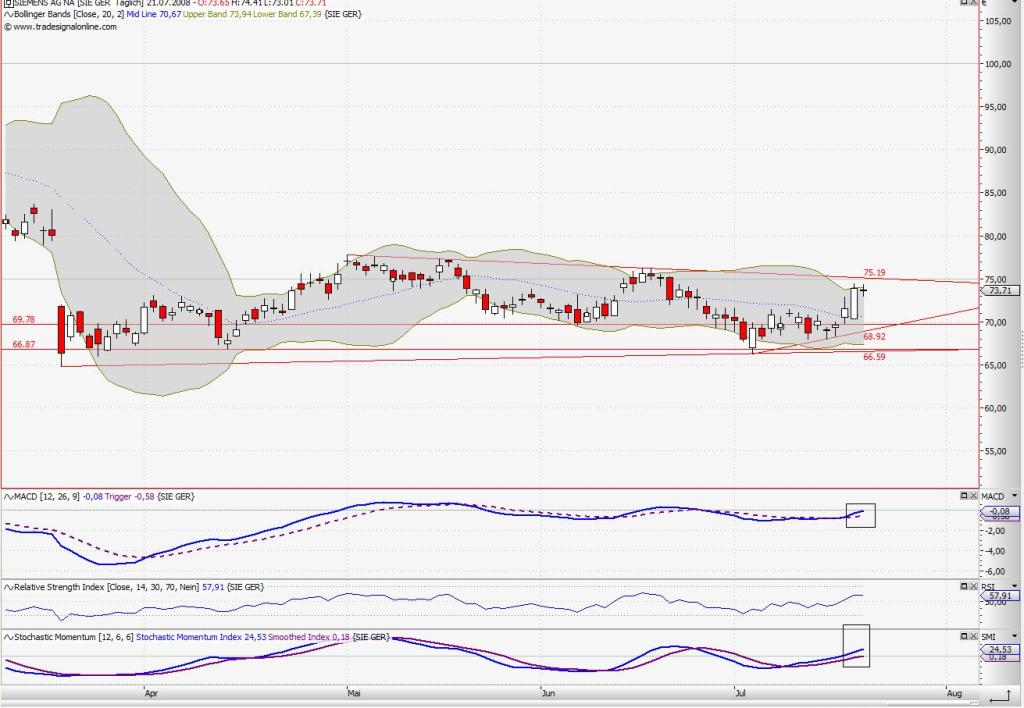
Task: Click the -4,00 tick on MACD axis
Action: 995,551
